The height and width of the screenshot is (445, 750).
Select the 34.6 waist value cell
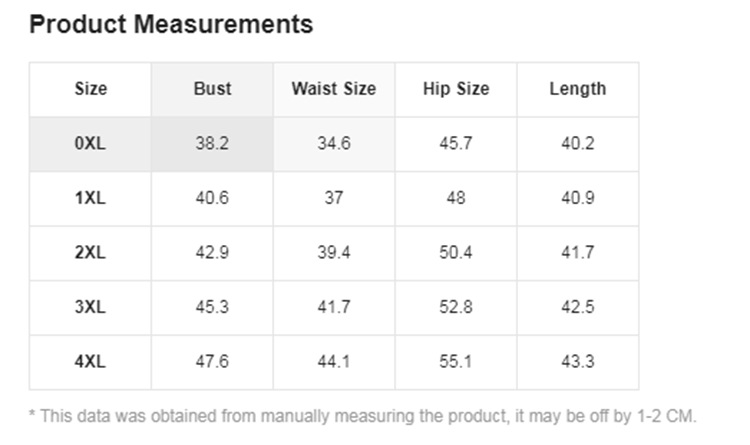tap(334, 144)
